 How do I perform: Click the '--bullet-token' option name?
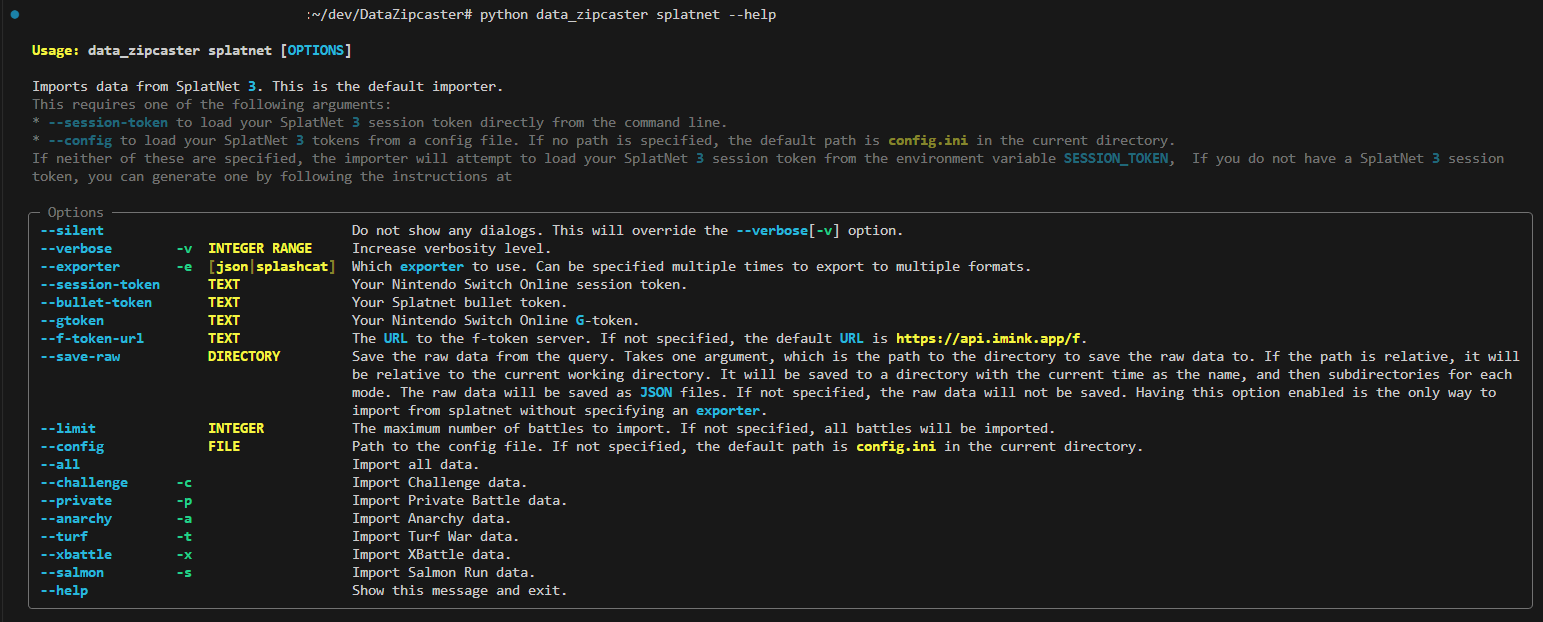(96, 303)
